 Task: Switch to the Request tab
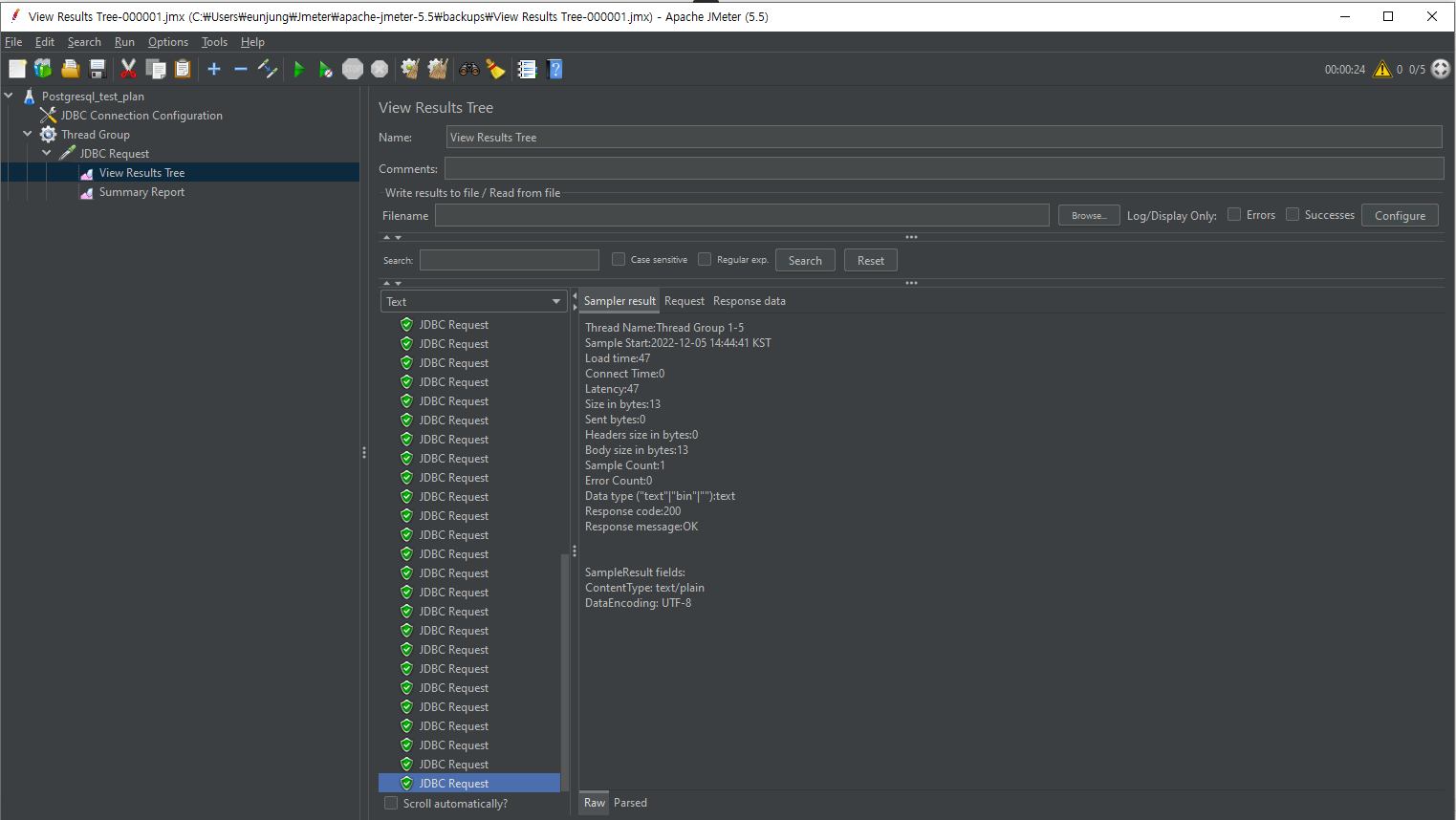[685, 301]
